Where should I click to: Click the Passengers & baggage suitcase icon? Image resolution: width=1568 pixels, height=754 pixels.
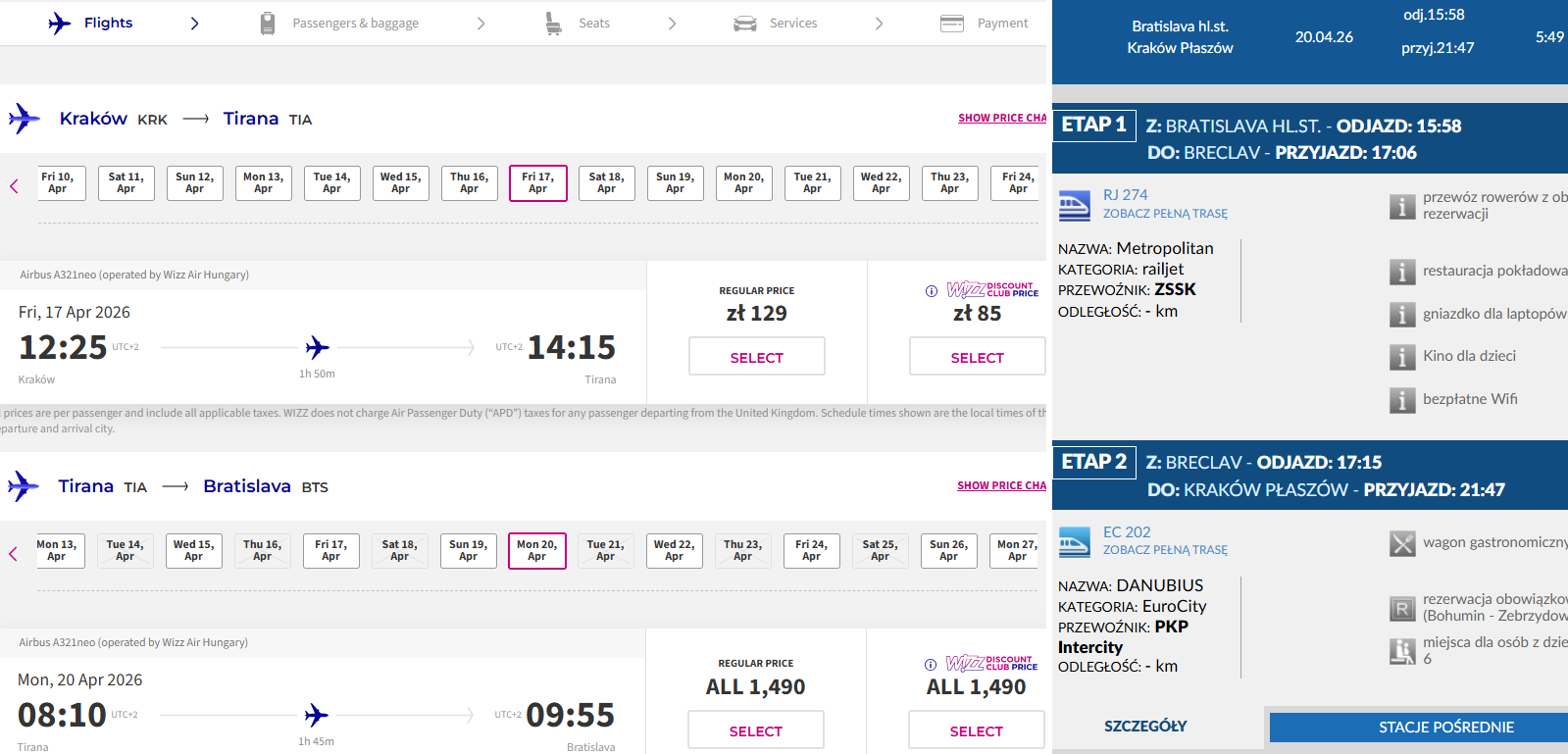click(x=268, y=24)
